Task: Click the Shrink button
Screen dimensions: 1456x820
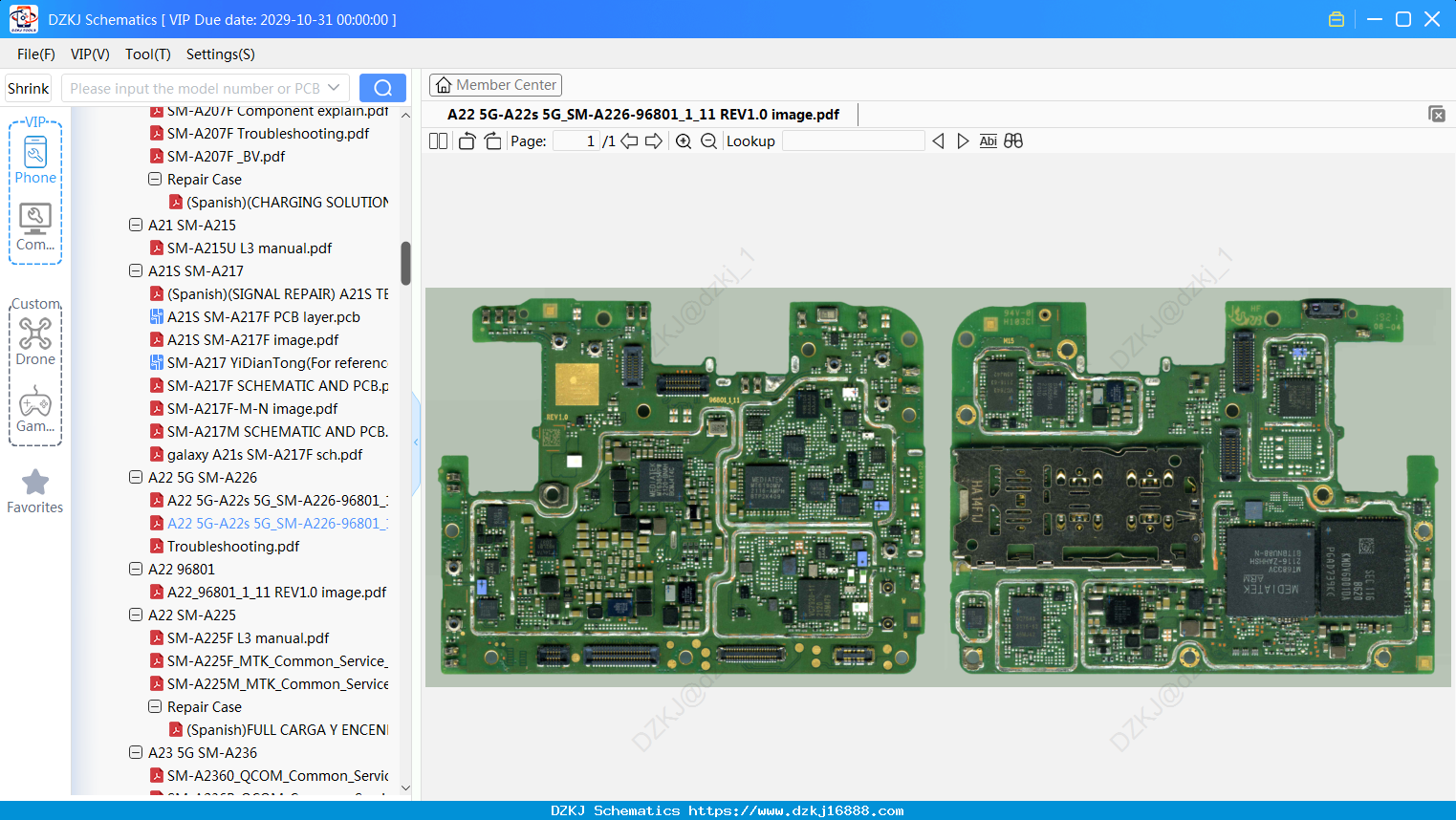Action: point(29,88)
